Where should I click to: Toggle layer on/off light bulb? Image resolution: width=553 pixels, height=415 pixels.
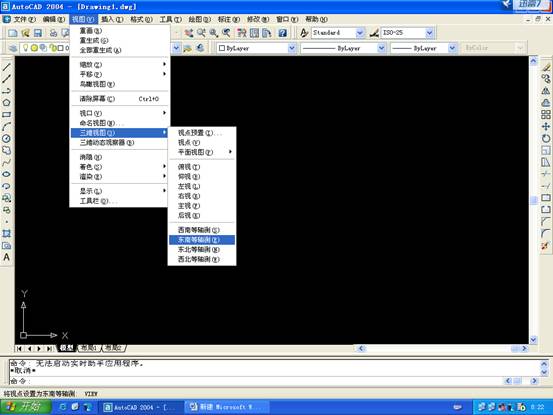26,48
